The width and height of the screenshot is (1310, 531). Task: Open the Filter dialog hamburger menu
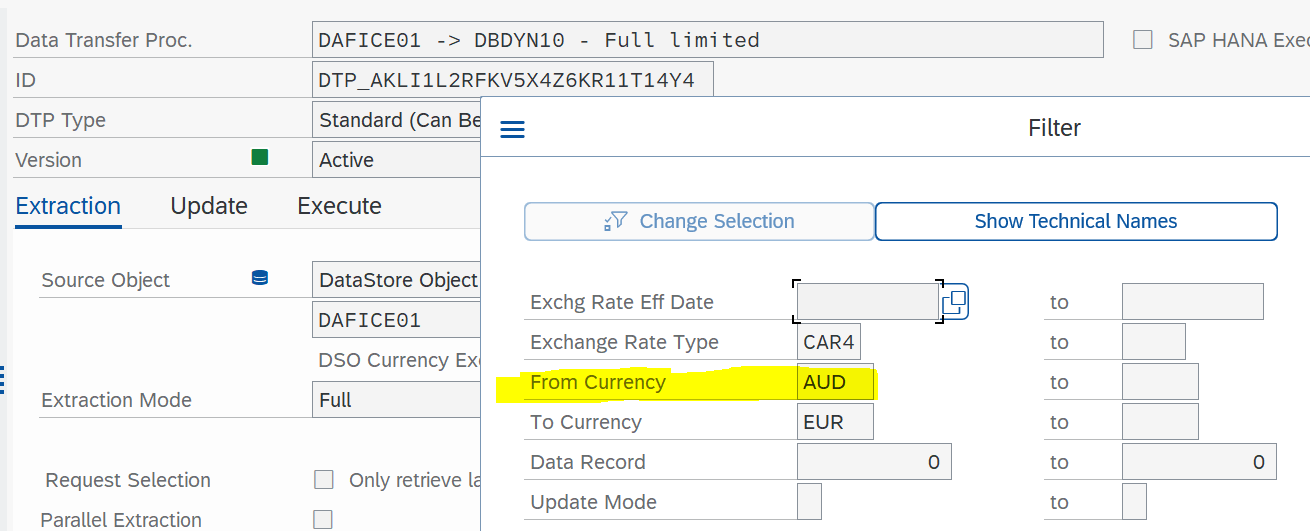[512, 130]
